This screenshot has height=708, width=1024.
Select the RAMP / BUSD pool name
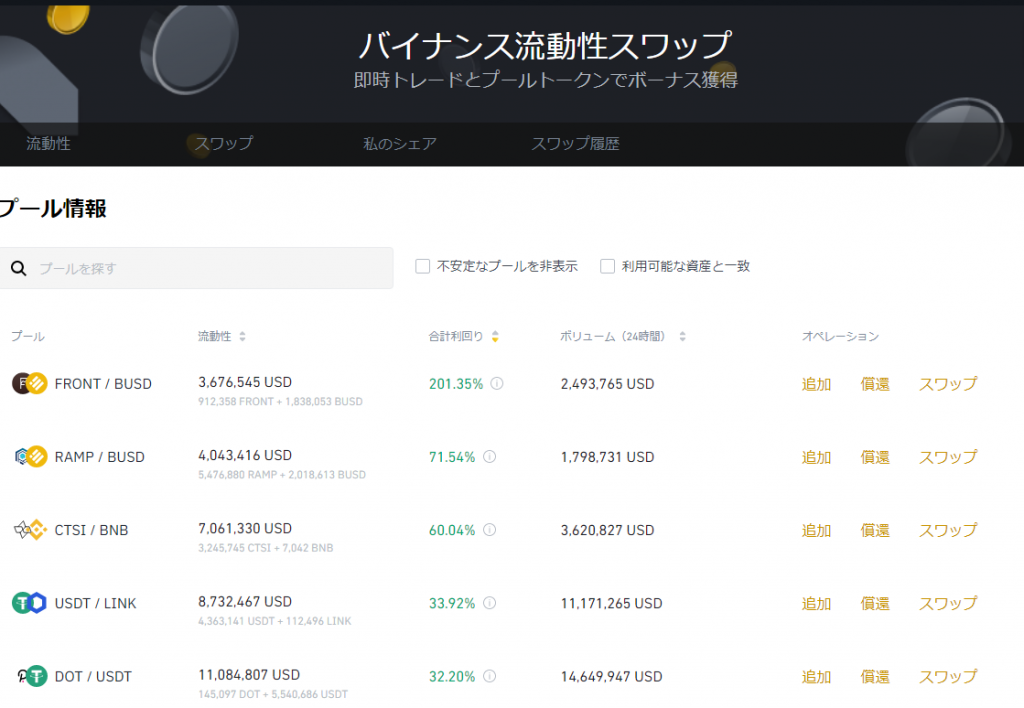point(100,457)
